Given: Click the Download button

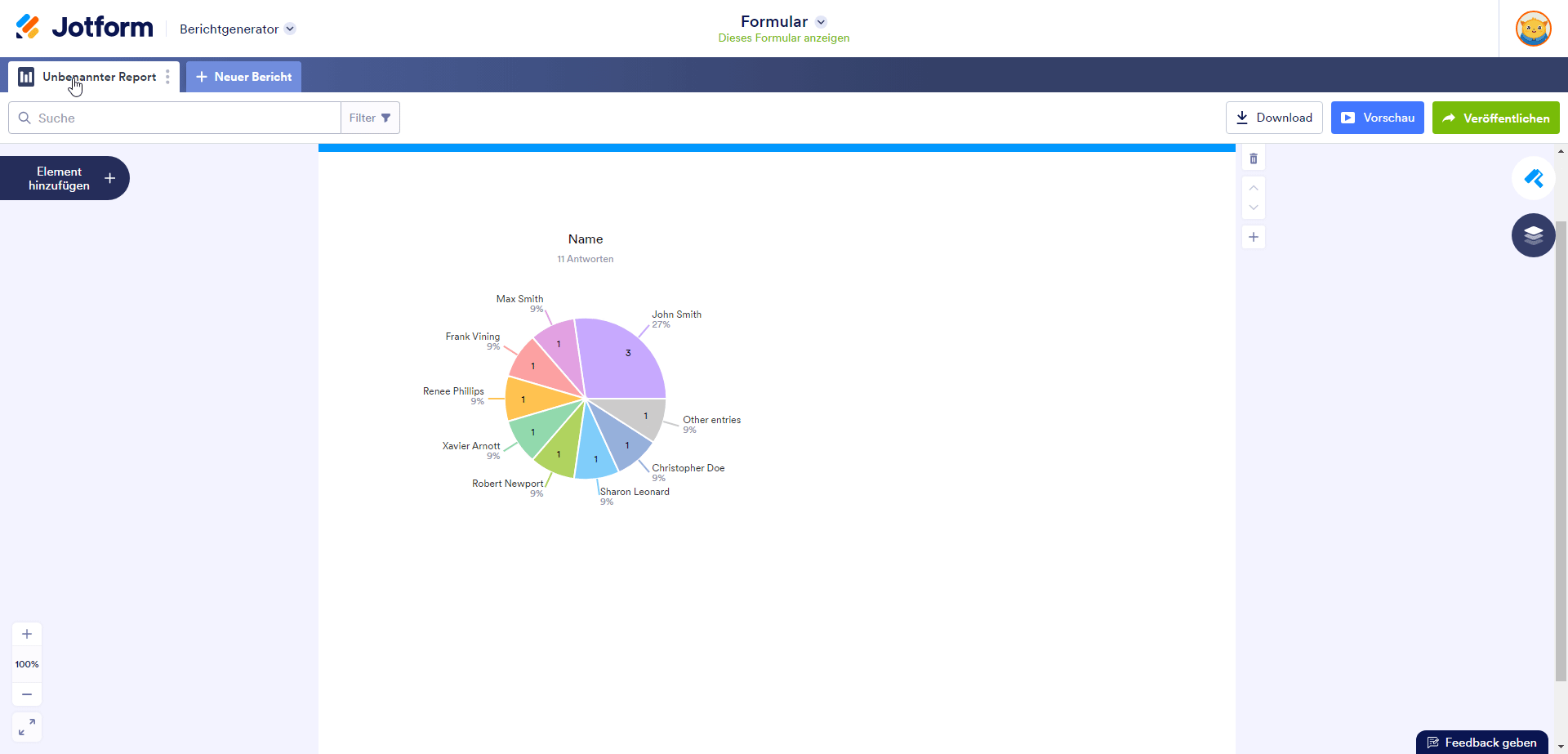Looking at the screenshot, I should 1274,118.
